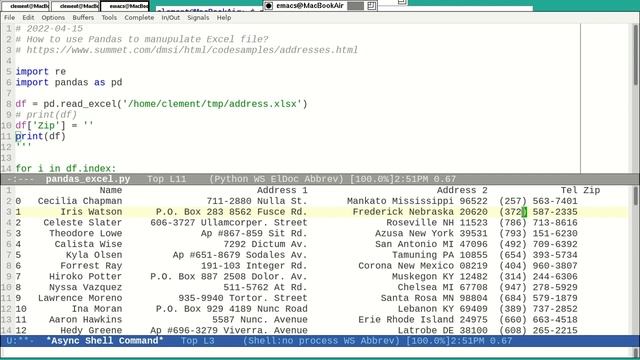
Task: Click the 'Address 1' column header
Action: (x=282, y=190)
